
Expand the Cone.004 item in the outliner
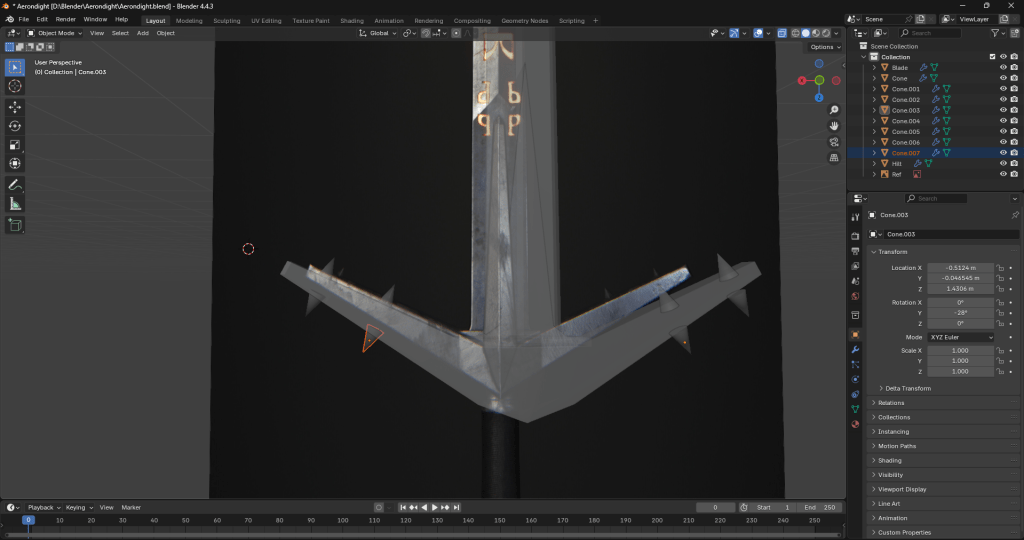pos(874,121)
